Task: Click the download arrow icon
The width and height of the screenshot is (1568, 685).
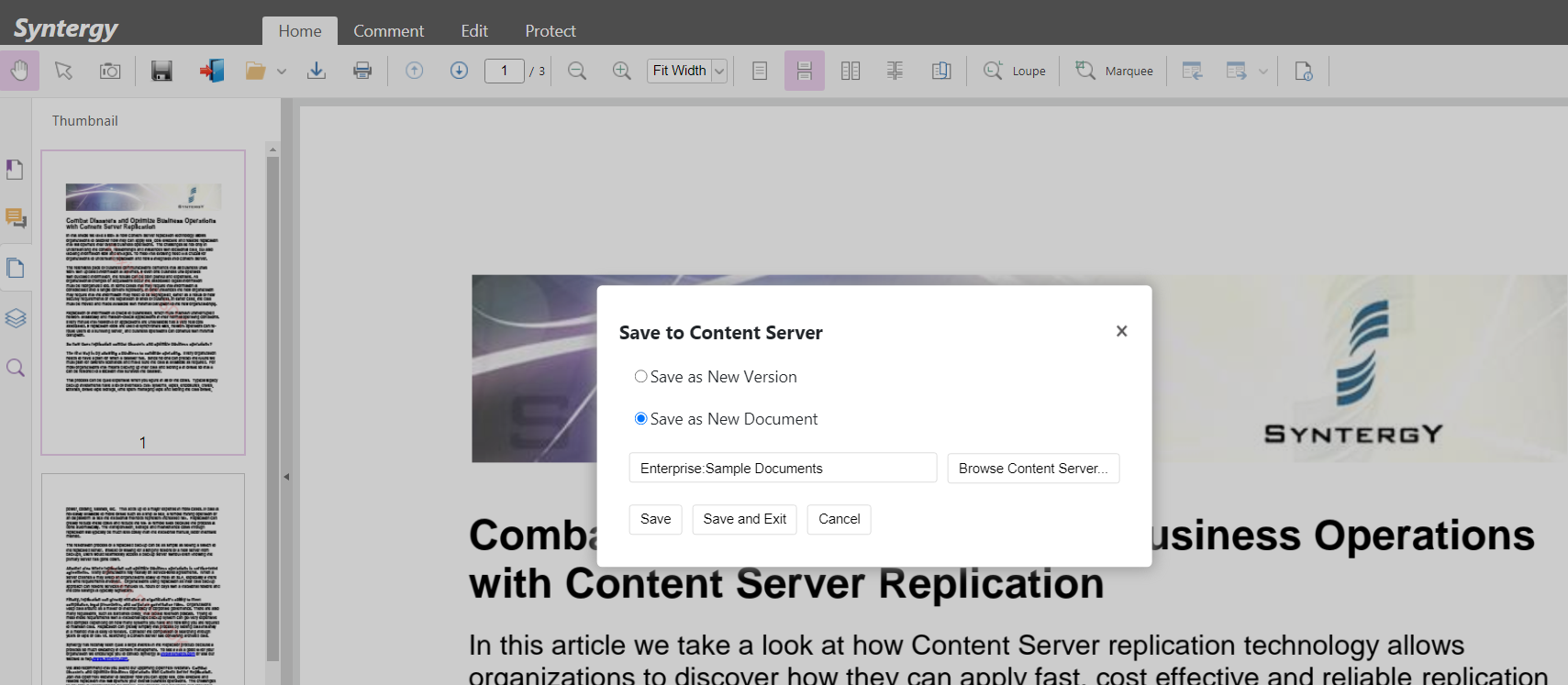Action: [x=317, y=71]
